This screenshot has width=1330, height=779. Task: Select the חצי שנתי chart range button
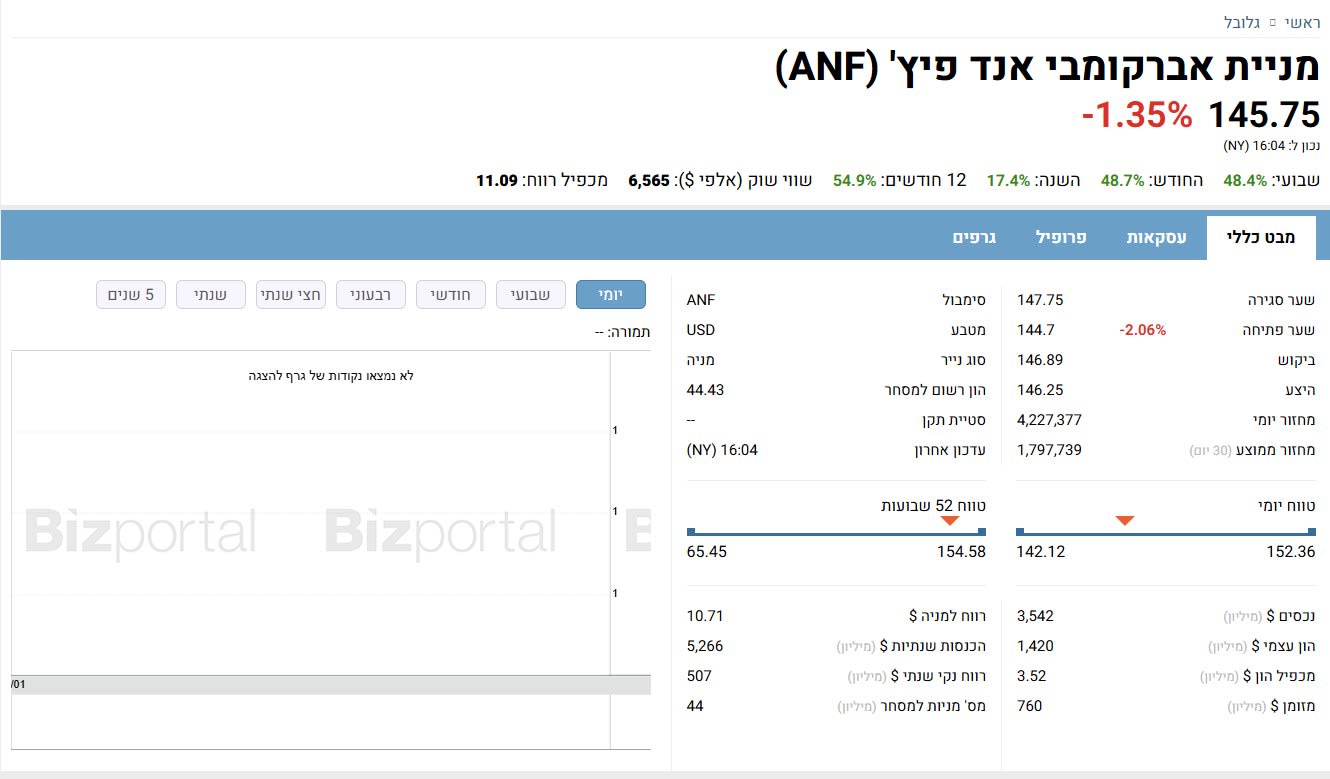pos(291,295)
